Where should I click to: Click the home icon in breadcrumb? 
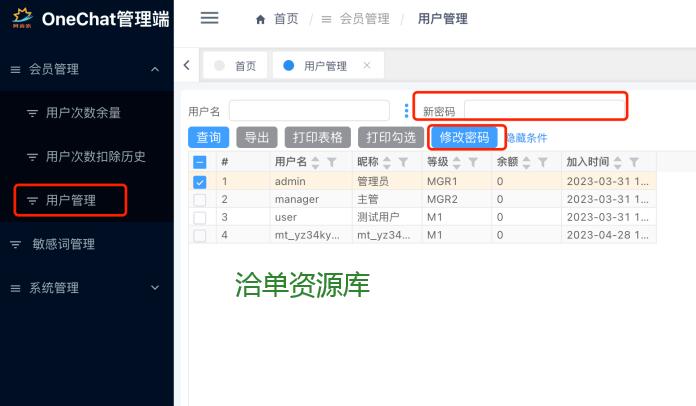pyautogui.click(x=261, y=19)
